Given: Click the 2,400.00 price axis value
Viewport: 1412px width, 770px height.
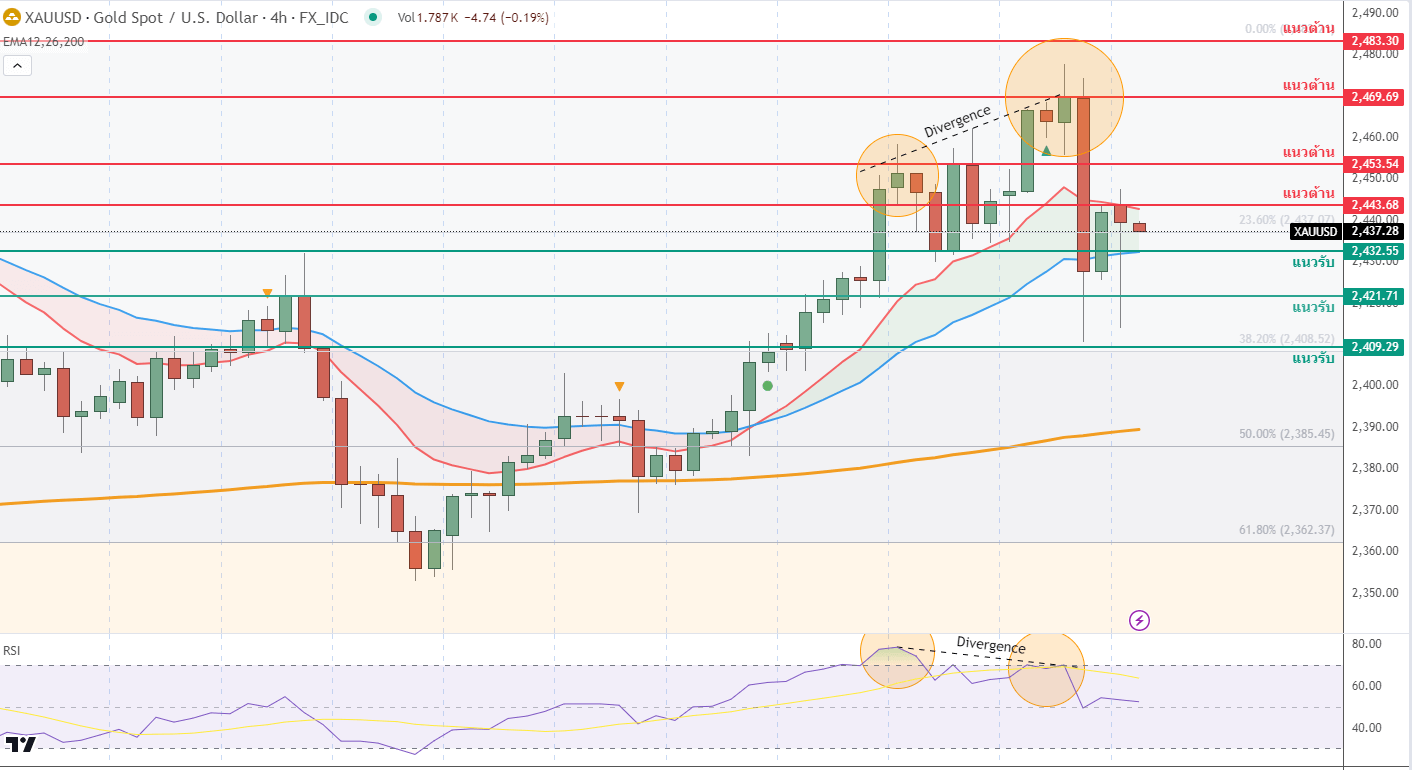Looking at the screenshot, I should point(1374,385).
